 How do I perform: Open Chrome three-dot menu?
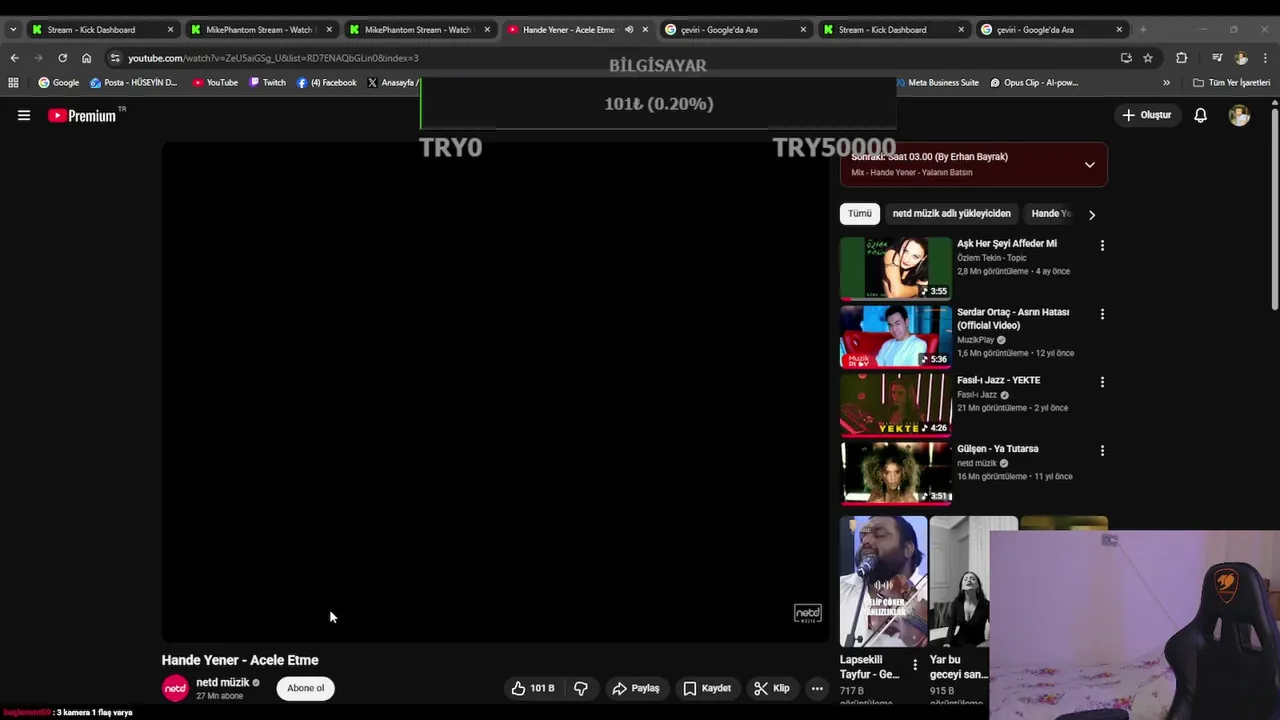[1265, 58]
